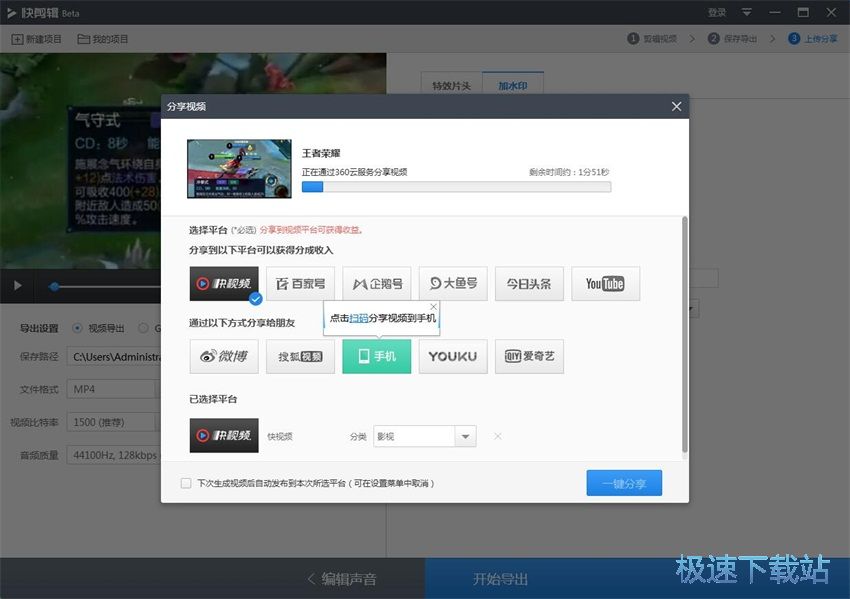Screen dimensions: 850x599
Task: Open the 分类 category dropdown
Action: tap(424, 436)
